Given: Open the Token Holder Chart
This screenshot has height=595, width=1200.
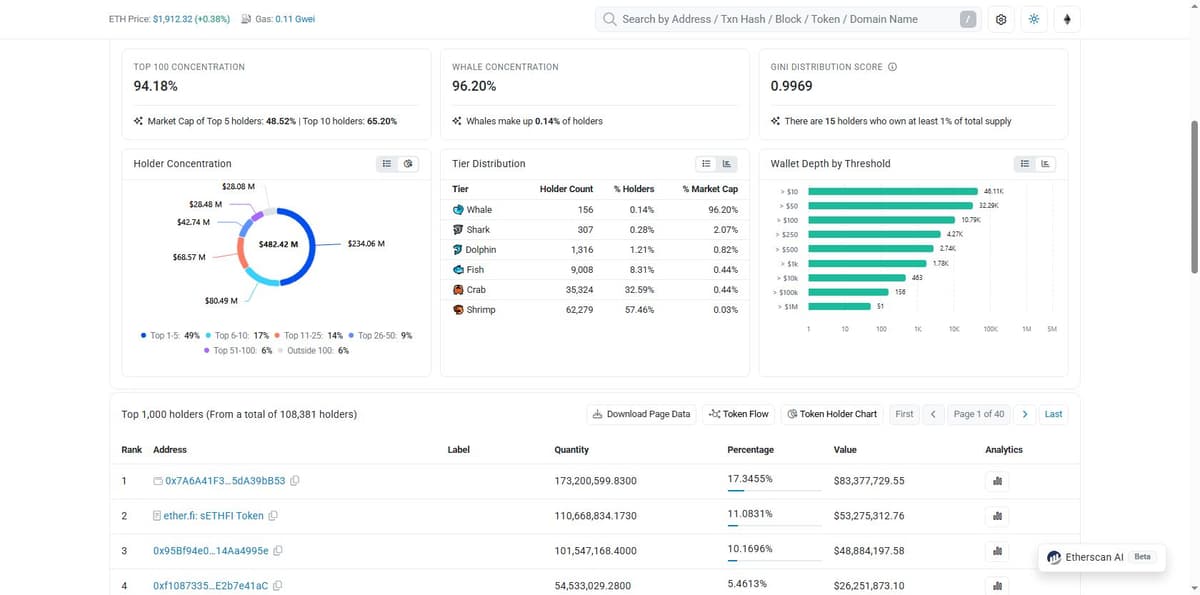Looking at the screenshot, I should [831, 414].
